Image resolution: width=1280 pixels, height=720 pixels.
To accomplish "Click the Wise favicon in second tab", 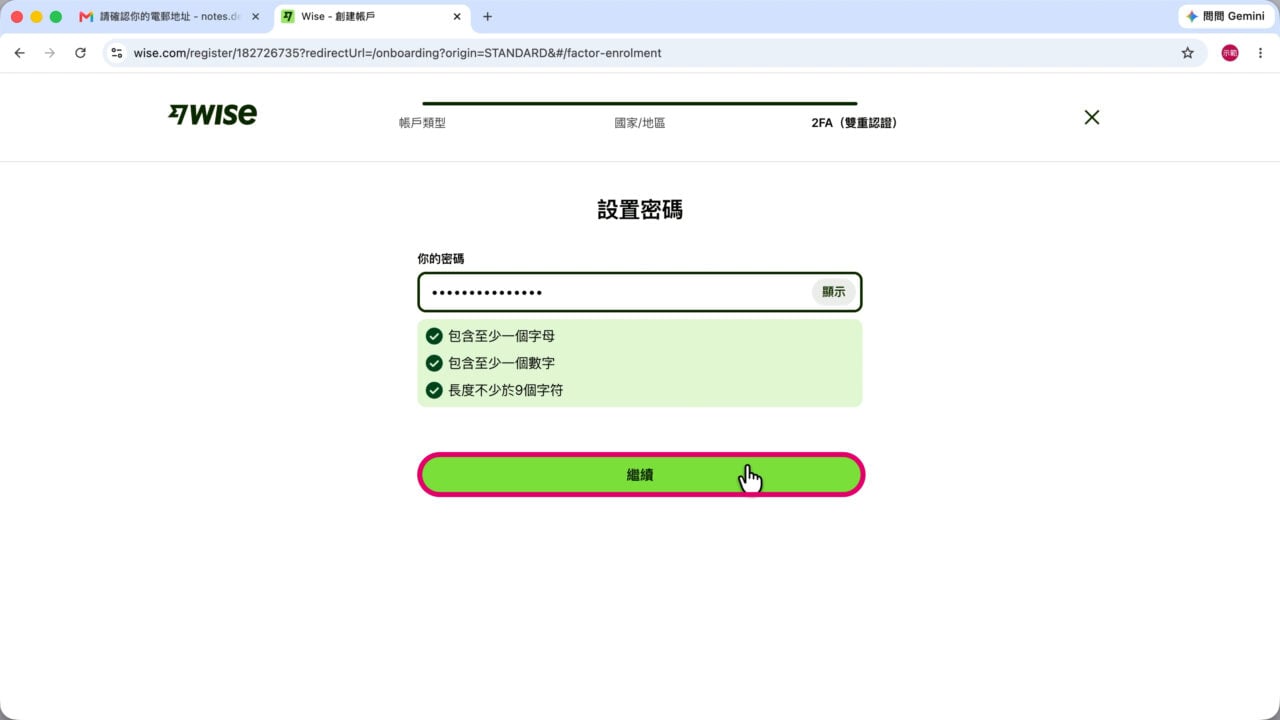I will (x=288, y=17).
